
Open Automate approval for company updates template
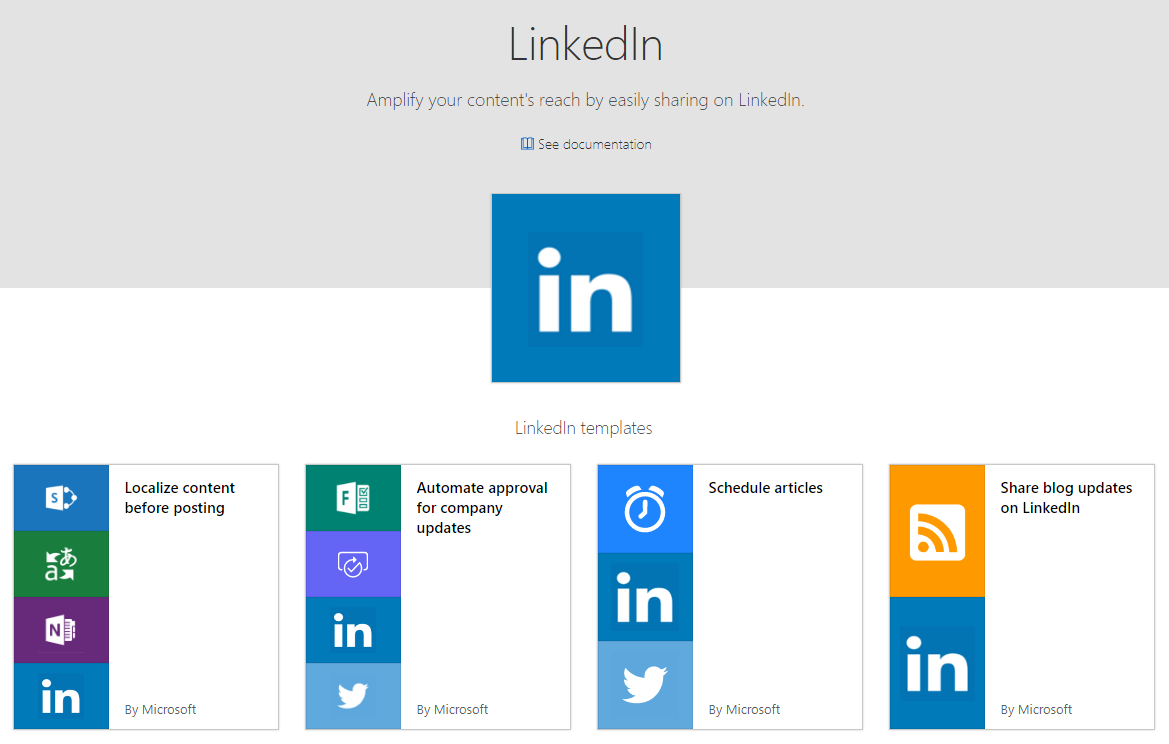[482, 508]
